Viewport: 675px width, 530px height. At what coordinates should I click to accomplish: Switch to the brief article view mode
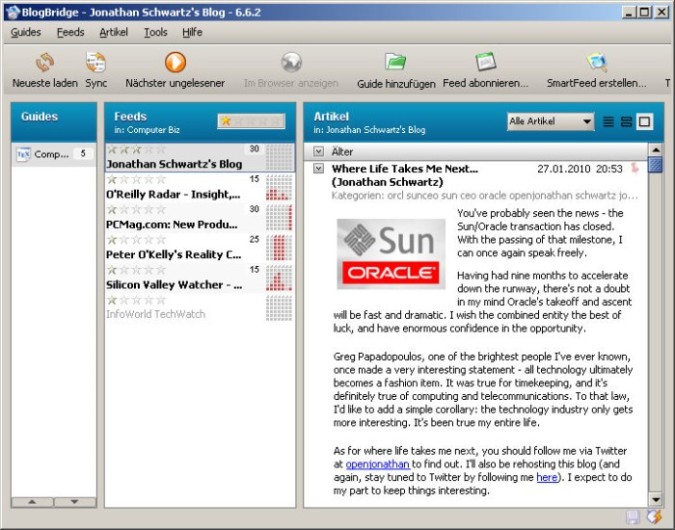(626, 122)
